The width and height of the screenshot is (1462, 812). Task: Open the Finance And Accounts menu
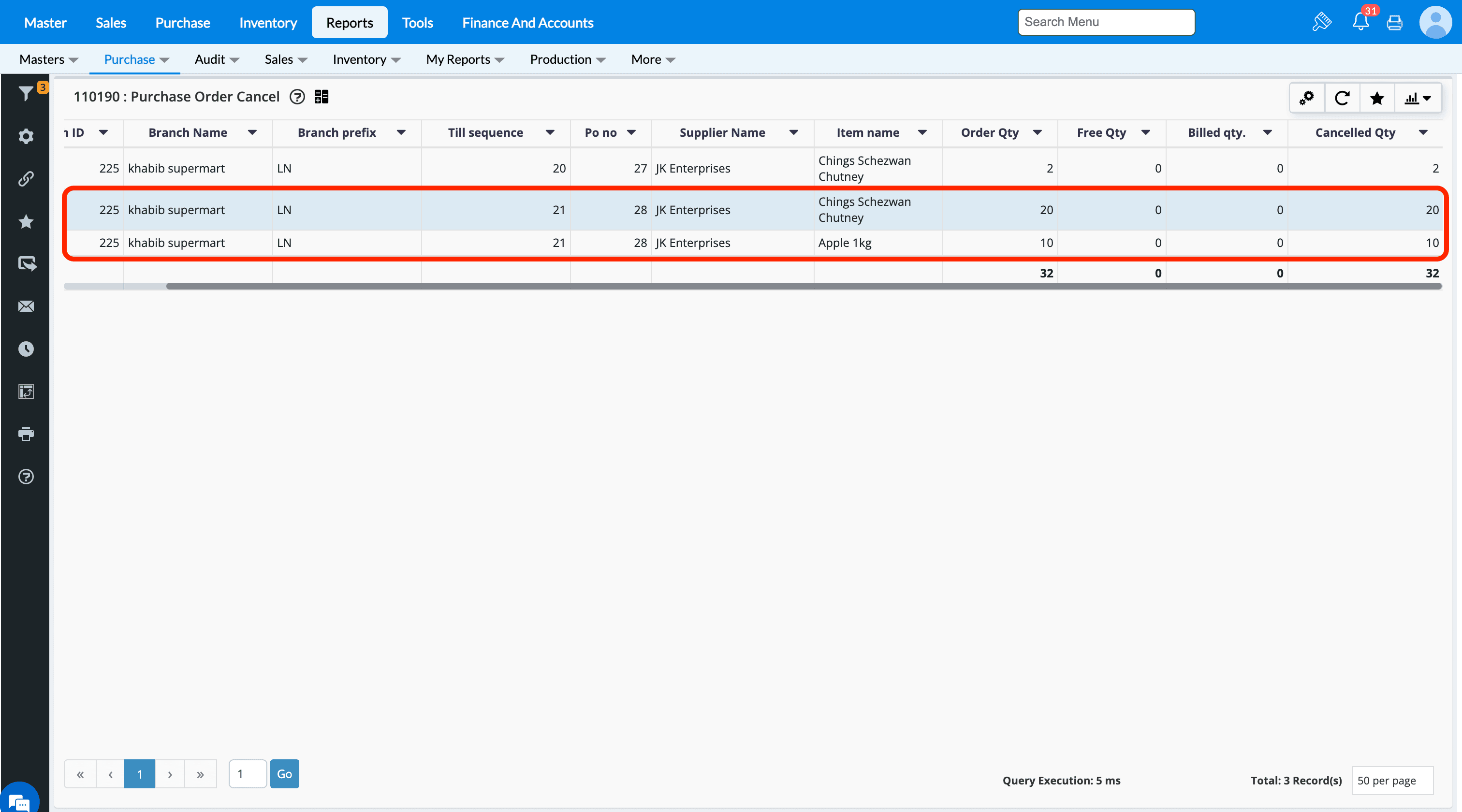click(x=527, y=23)
